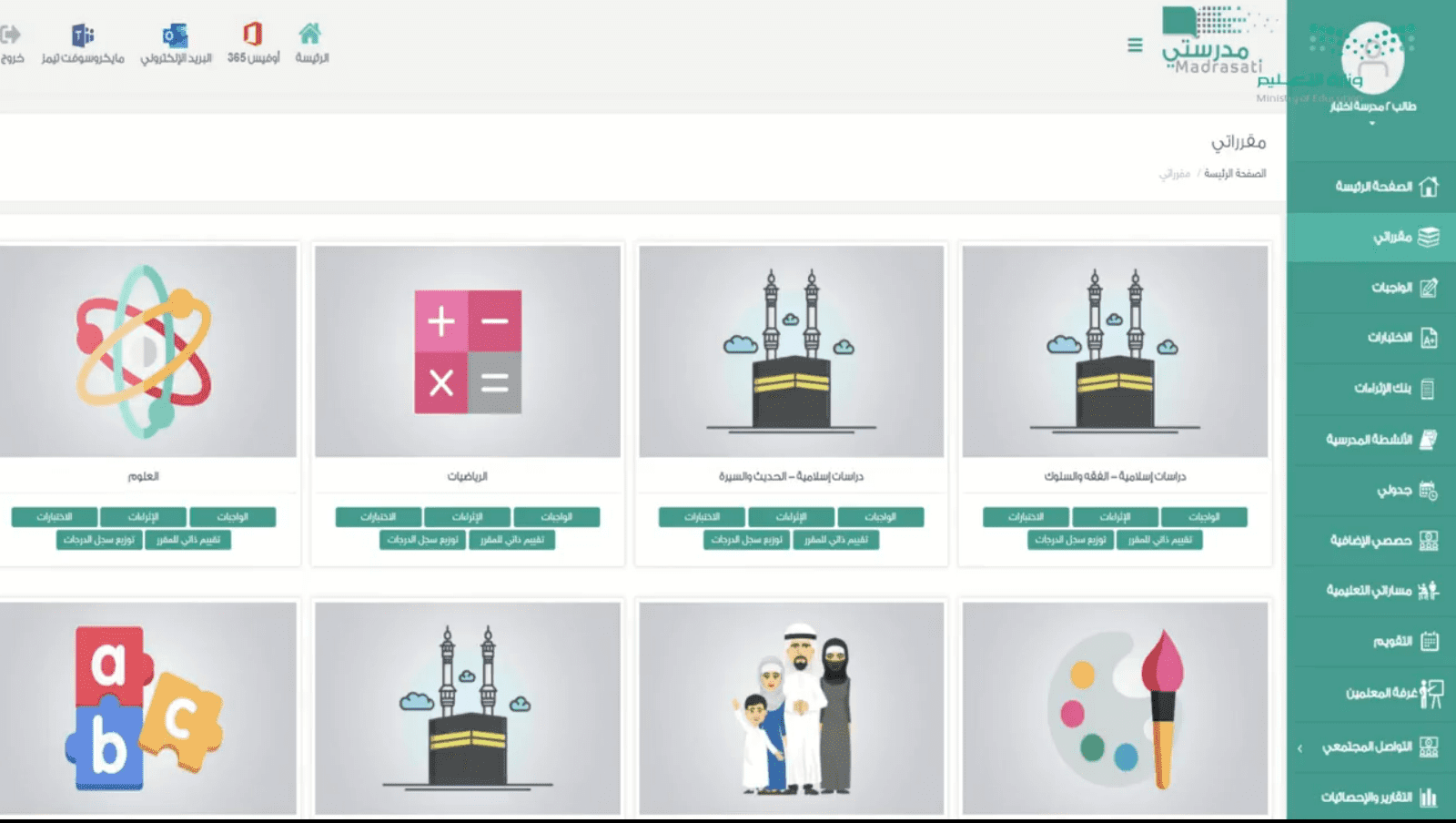Click the دراسات إسلامية – الحديث والسيرة title

coord(791,476)
